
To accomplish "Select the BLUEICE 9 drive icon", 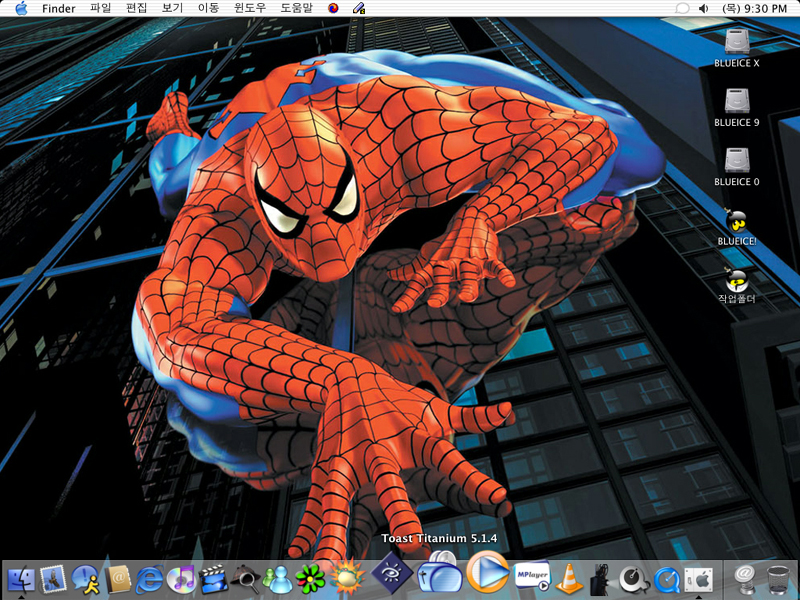I will 737,101.
